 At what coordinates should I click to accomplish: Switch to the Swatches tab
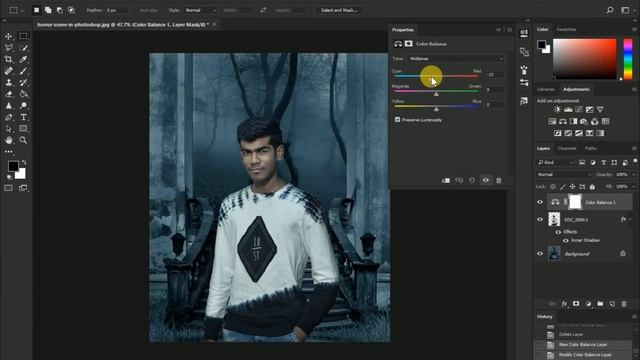pyautogui.click(x=567, y=29)
